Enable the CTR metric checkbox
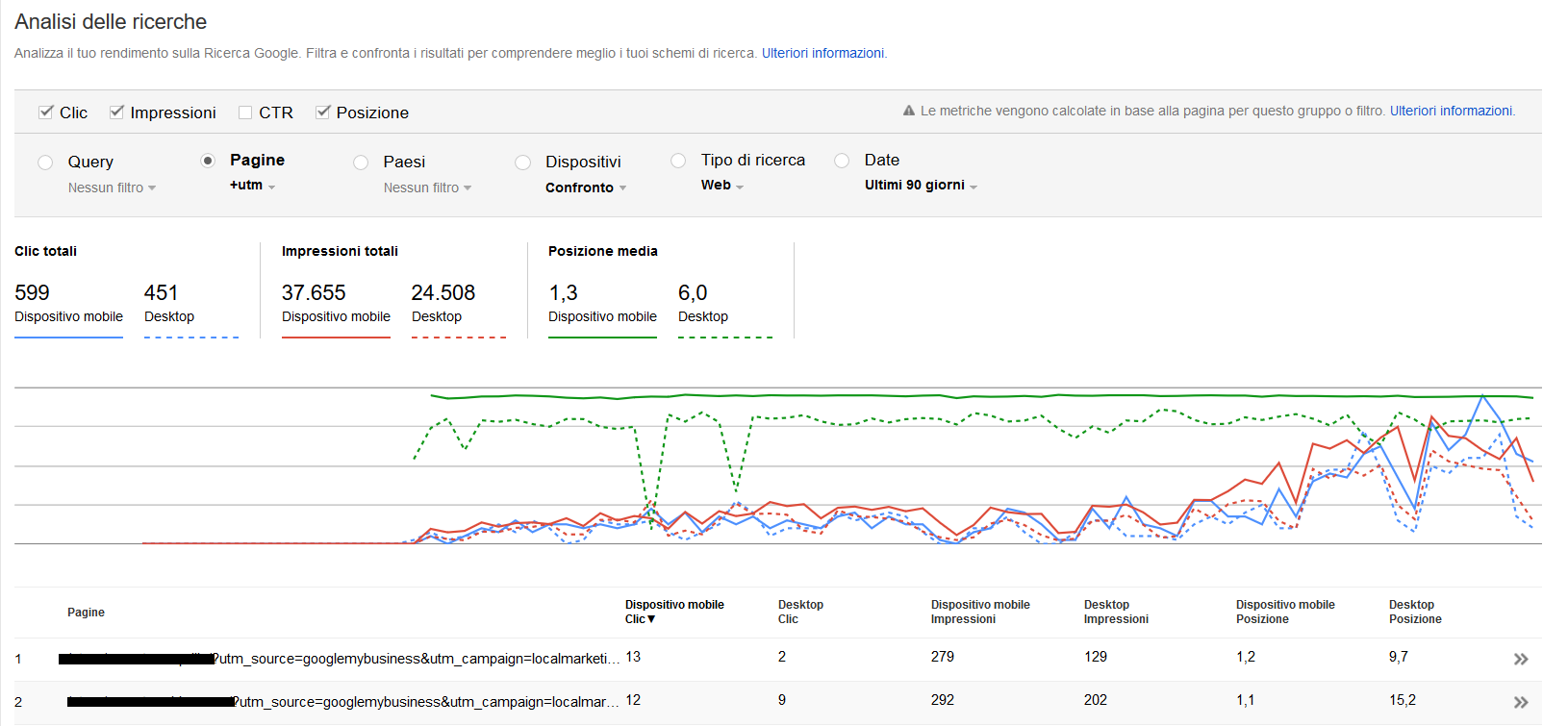 coord(245,113)
